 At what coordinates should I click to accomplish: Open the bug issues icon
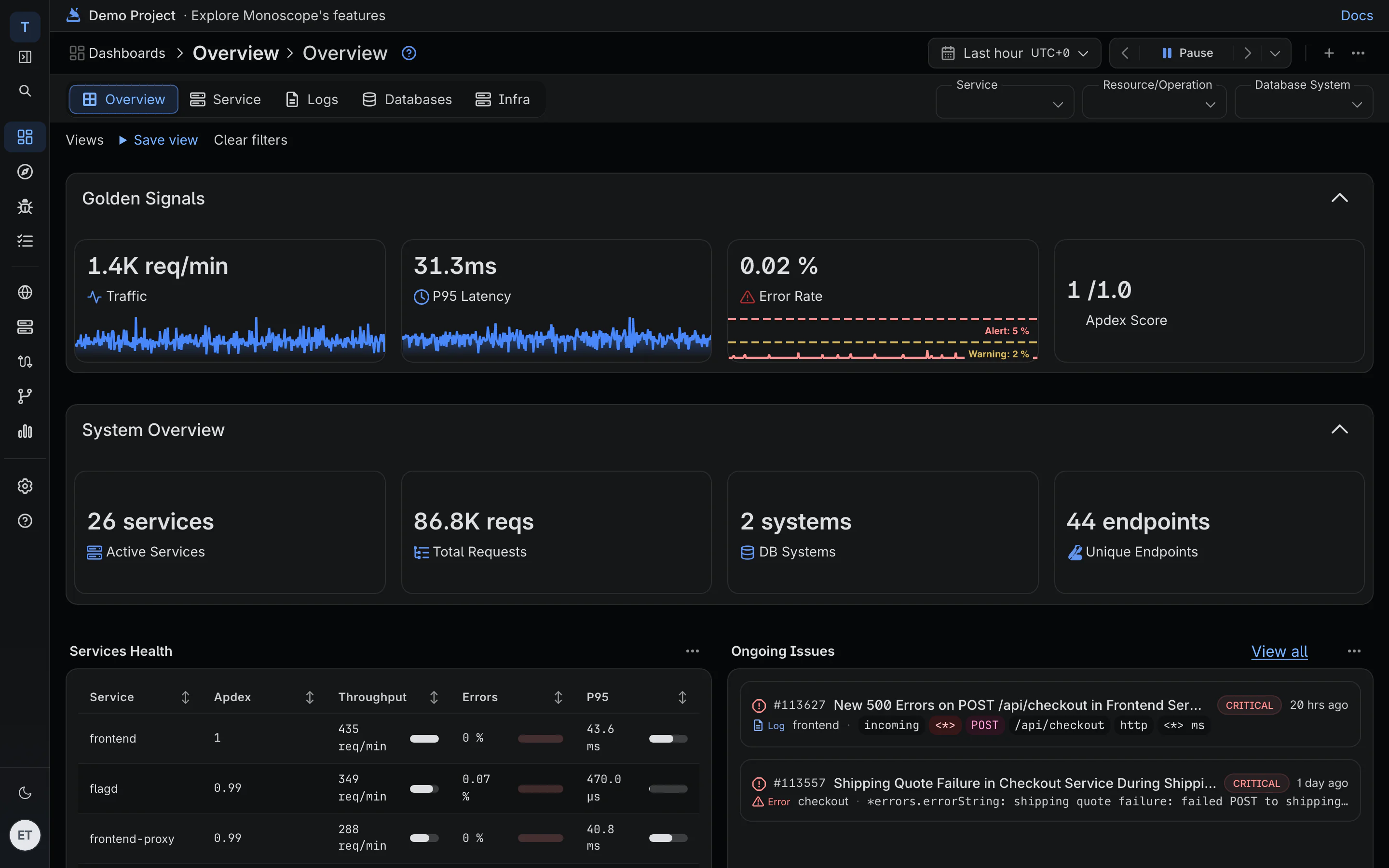[25, 207]
